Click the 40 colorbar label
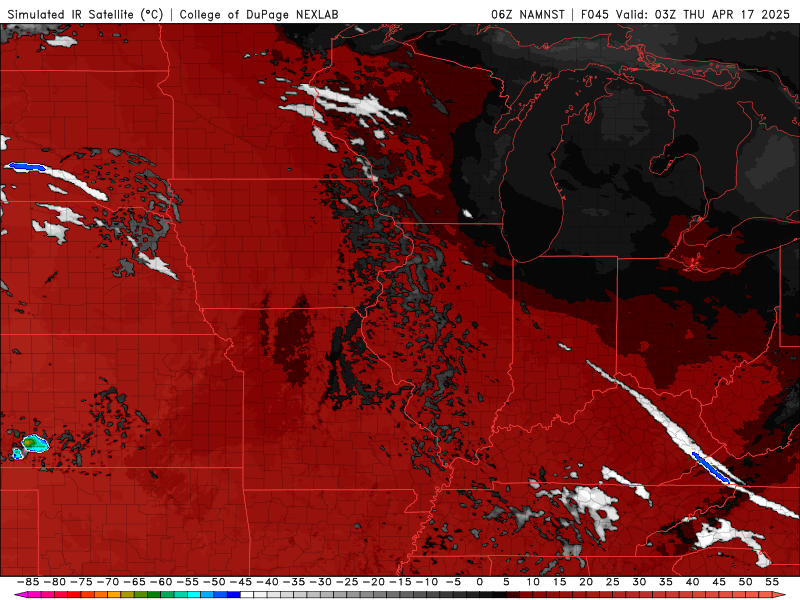The image size is (800, 600). pos(692,582)
